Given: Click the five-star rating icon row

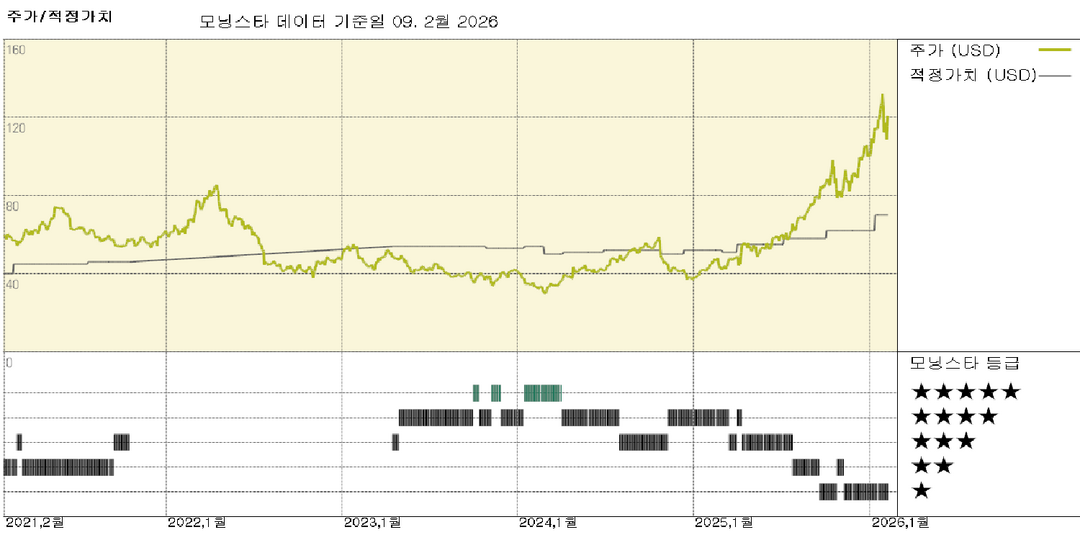Looking at the screenshot, I should pyautogui.click(x=964, y=392).
